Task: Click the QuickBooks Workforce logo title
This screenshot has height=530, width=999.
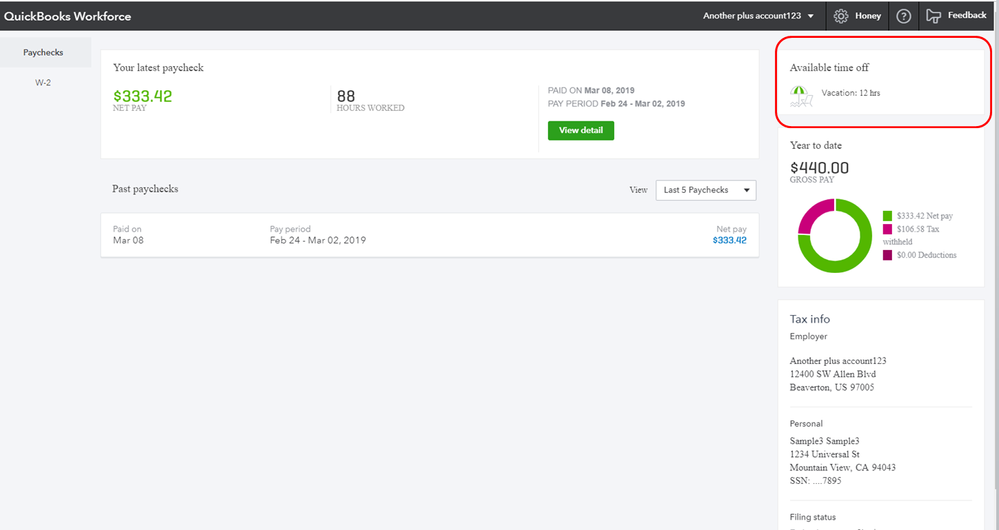Action: click(x=68, y=17)
